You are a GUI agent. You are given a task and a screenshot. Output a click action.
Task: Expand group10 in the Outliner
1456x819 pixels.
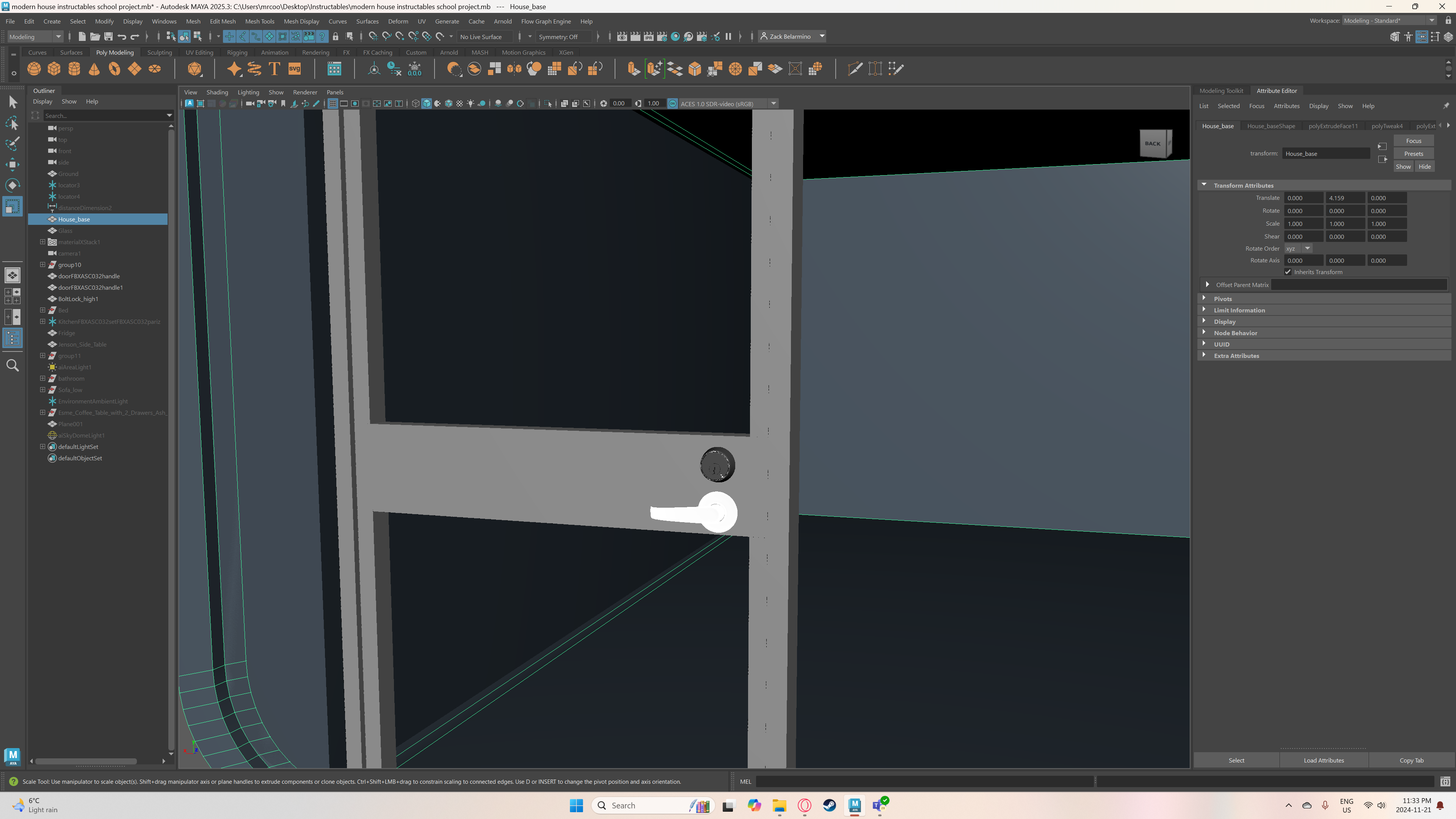42,265
